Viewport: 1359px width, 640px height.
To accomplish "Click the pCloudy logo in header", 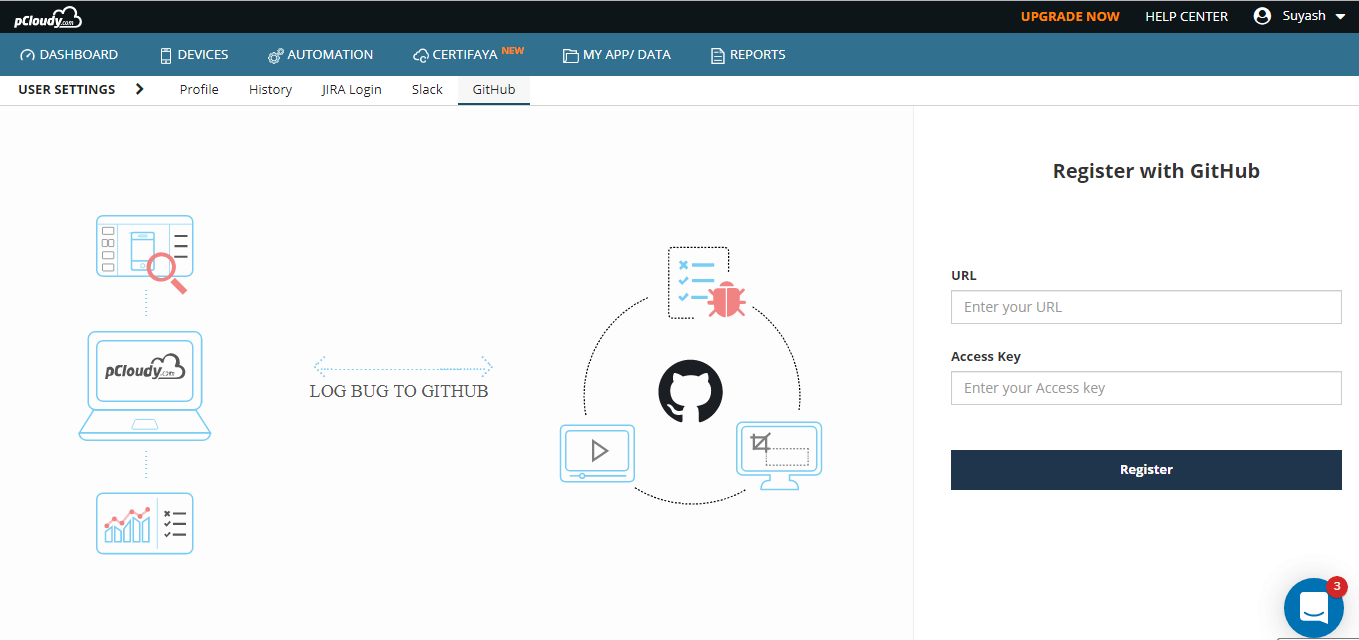I will (x=48, y=16).
